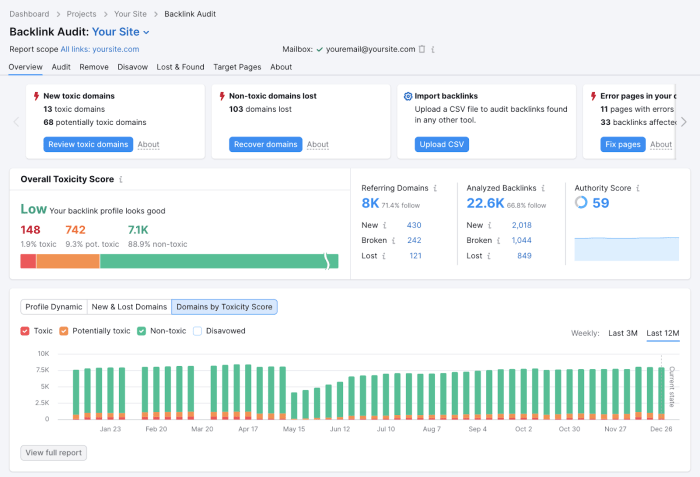Uncheck the Non-toxic legend checkbox
The height and width of the screenshot is (477, 700).
tap(142, 331)
